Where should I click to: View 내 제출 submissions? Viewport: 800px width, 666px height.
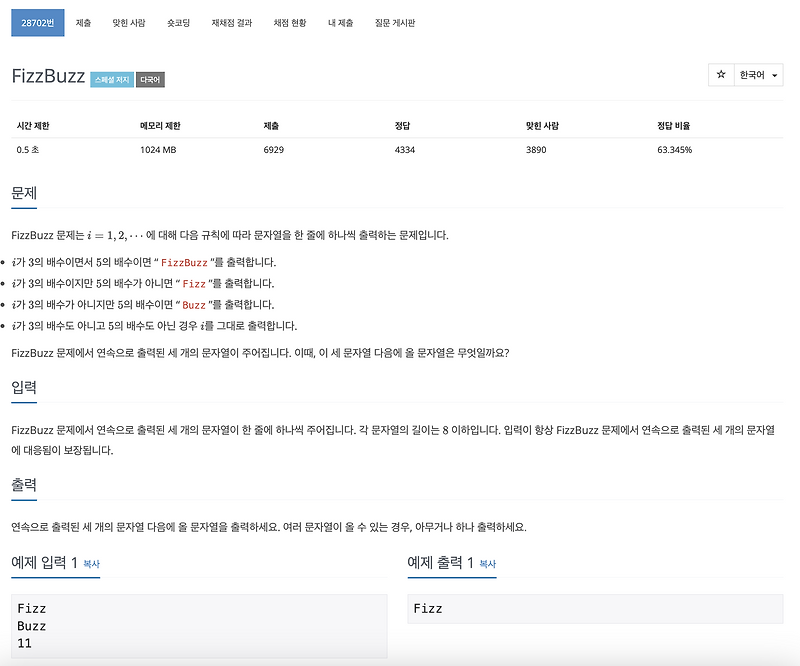(x=338, y=21)
